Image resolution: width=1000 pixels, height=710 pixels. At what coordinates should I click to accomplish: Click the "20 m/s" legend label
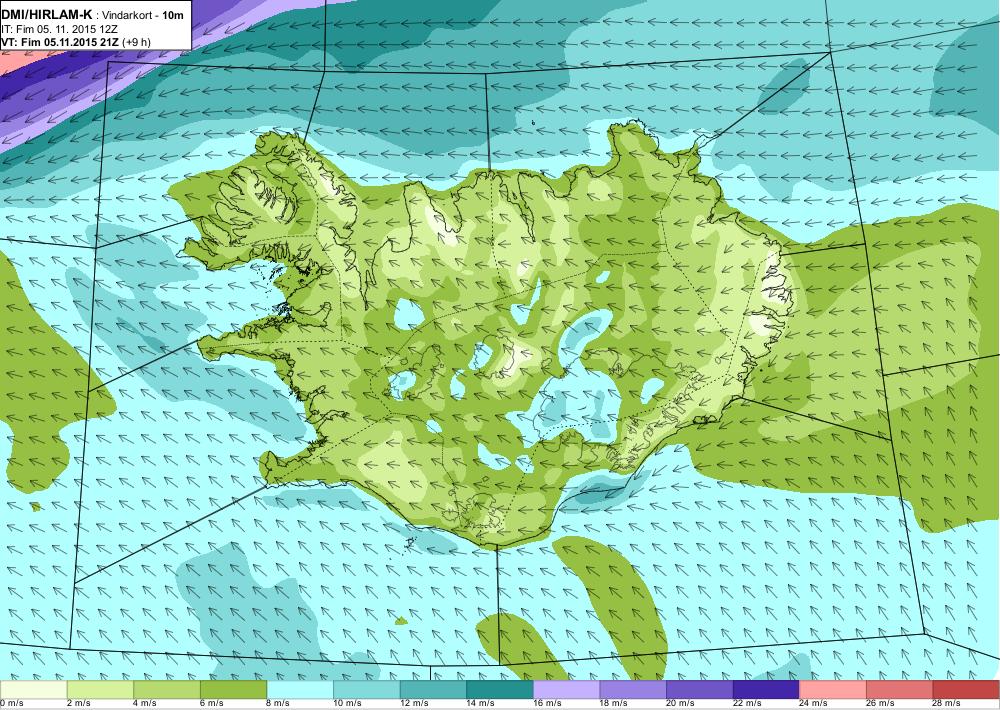tap(680, 704)
